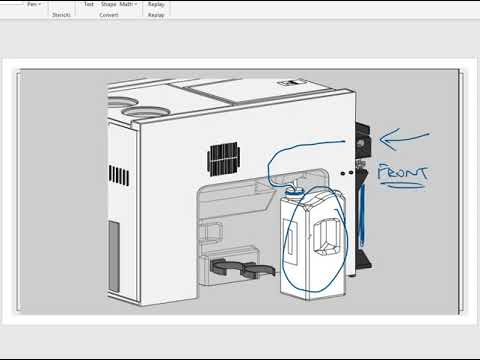Click the Convert group label
Screen dimensions: 480x360
(x=109, y=15)
